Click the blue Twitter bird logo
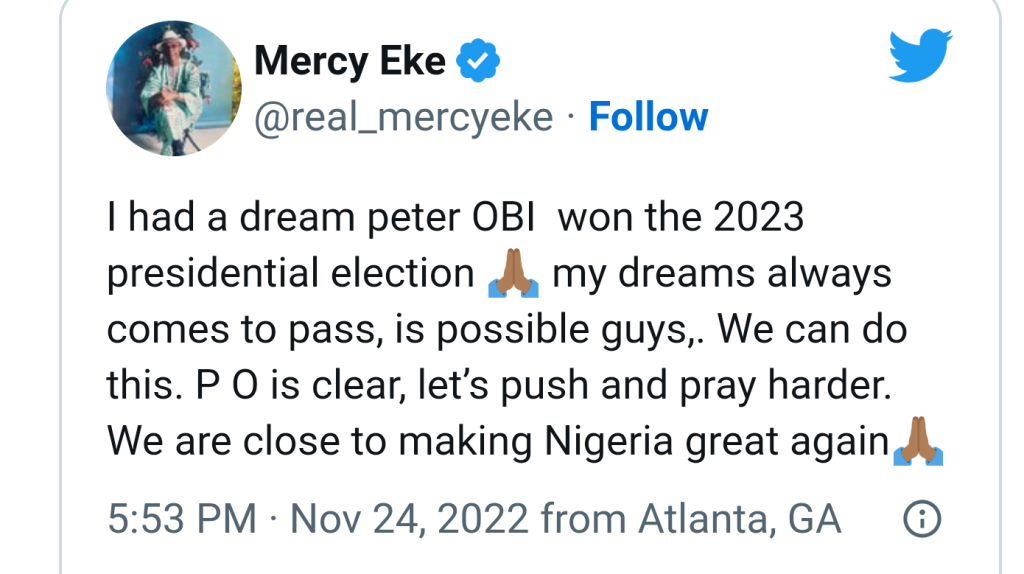This screenshot has width=1024, height=574. point(920,55)
